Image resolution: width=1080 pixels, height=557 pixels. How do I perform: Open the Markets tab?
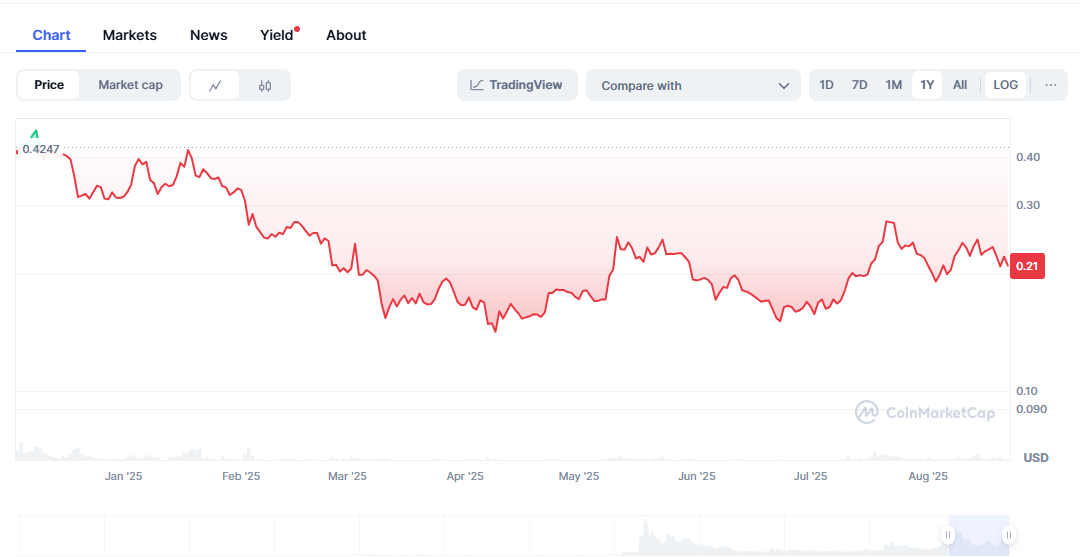click(x=129, y=35)
